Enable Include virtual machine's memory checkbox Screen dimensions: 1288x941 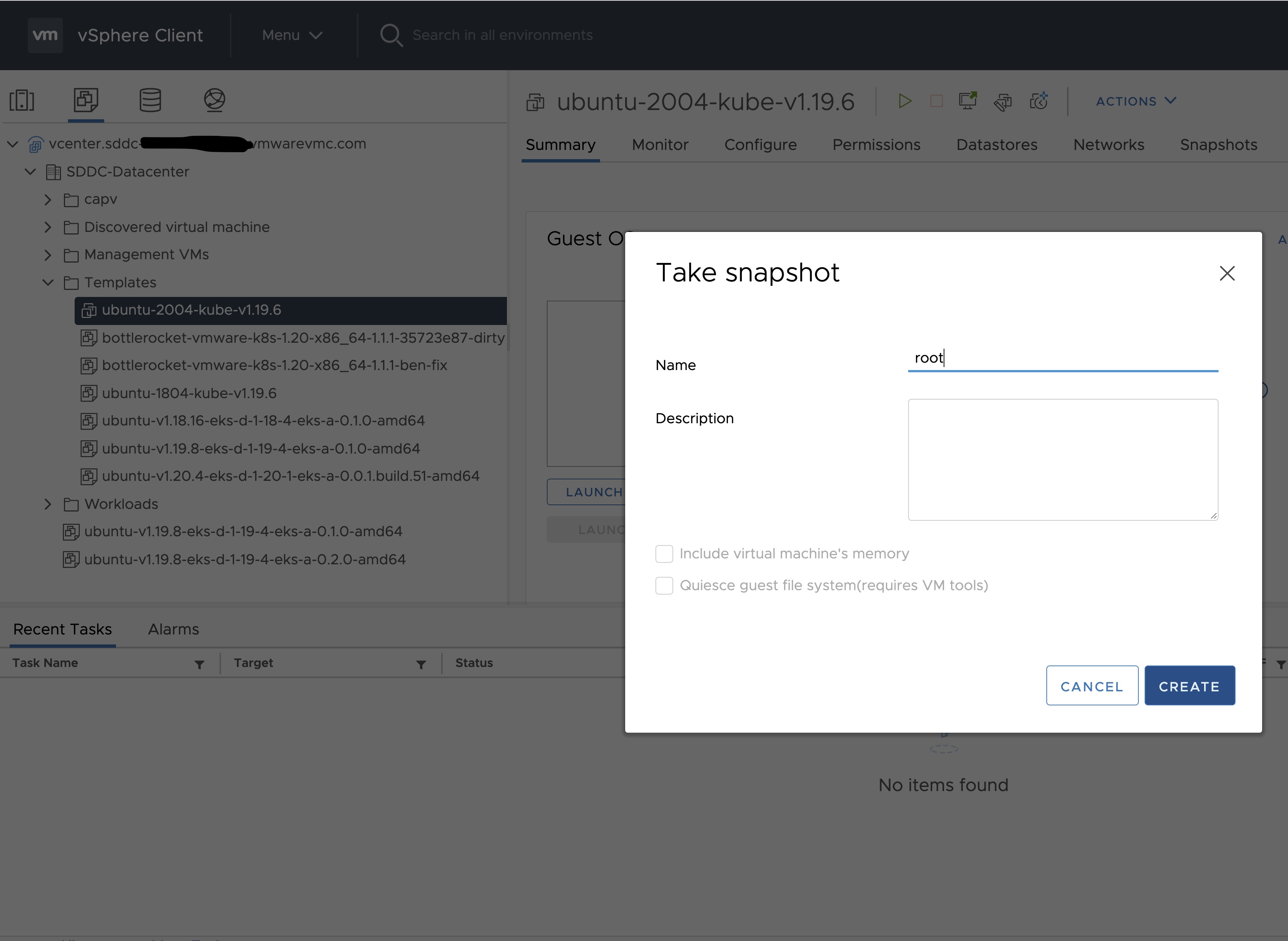click(664, 554)
